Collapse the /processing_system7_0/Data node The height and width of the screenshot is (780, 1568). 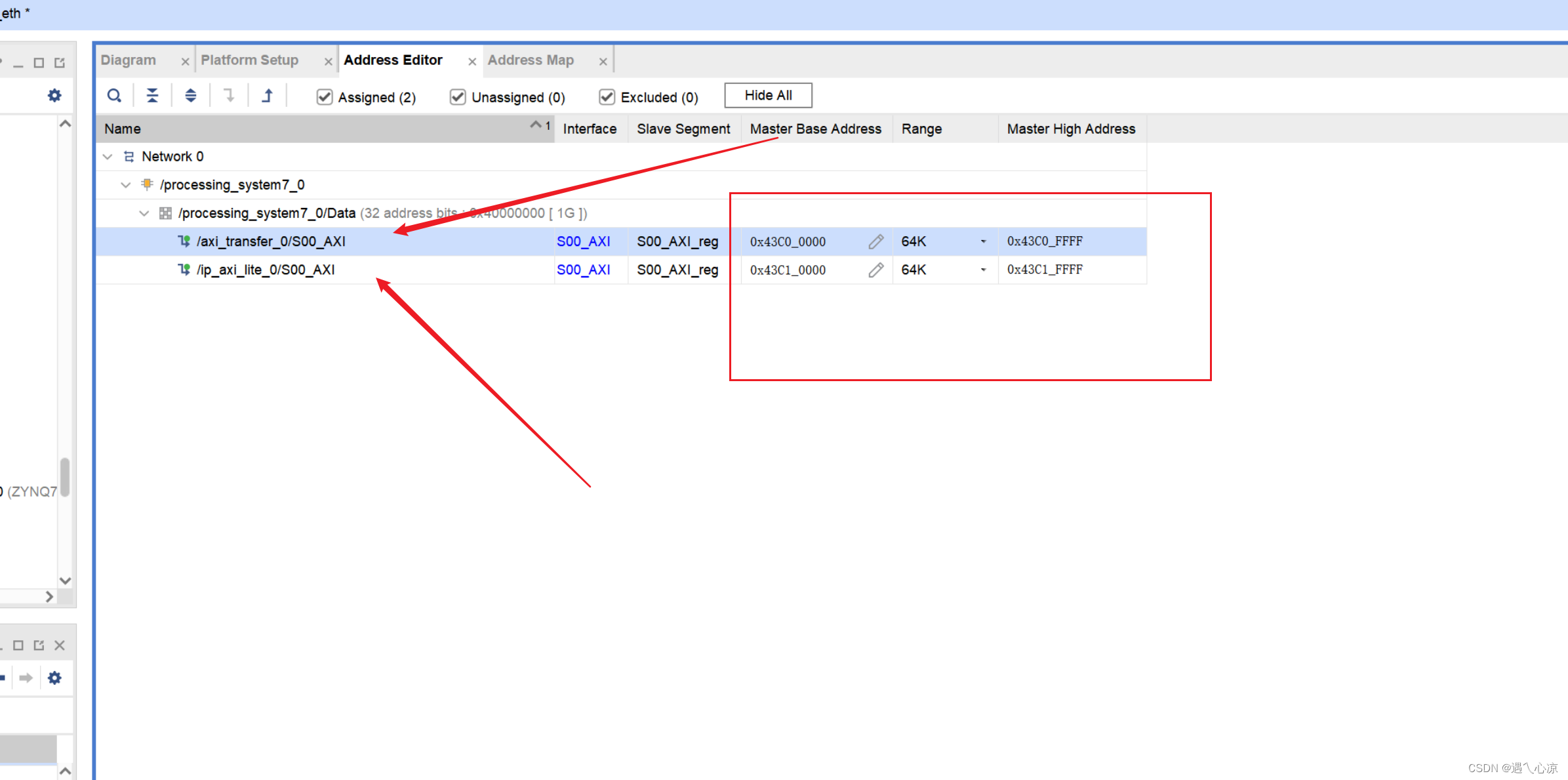pyautogui.click(x=144, y=213)
